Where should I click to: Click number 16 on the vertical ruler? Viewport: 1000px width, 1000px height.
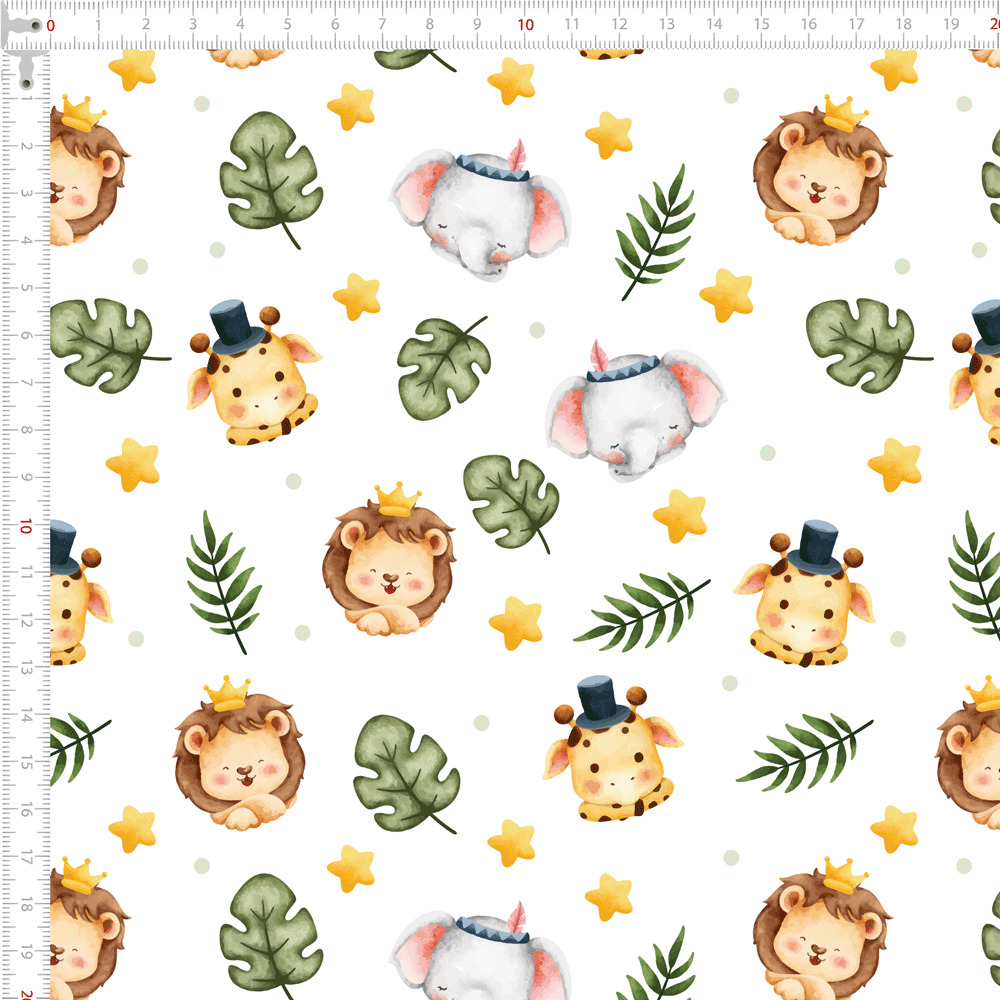pos(26,809)
